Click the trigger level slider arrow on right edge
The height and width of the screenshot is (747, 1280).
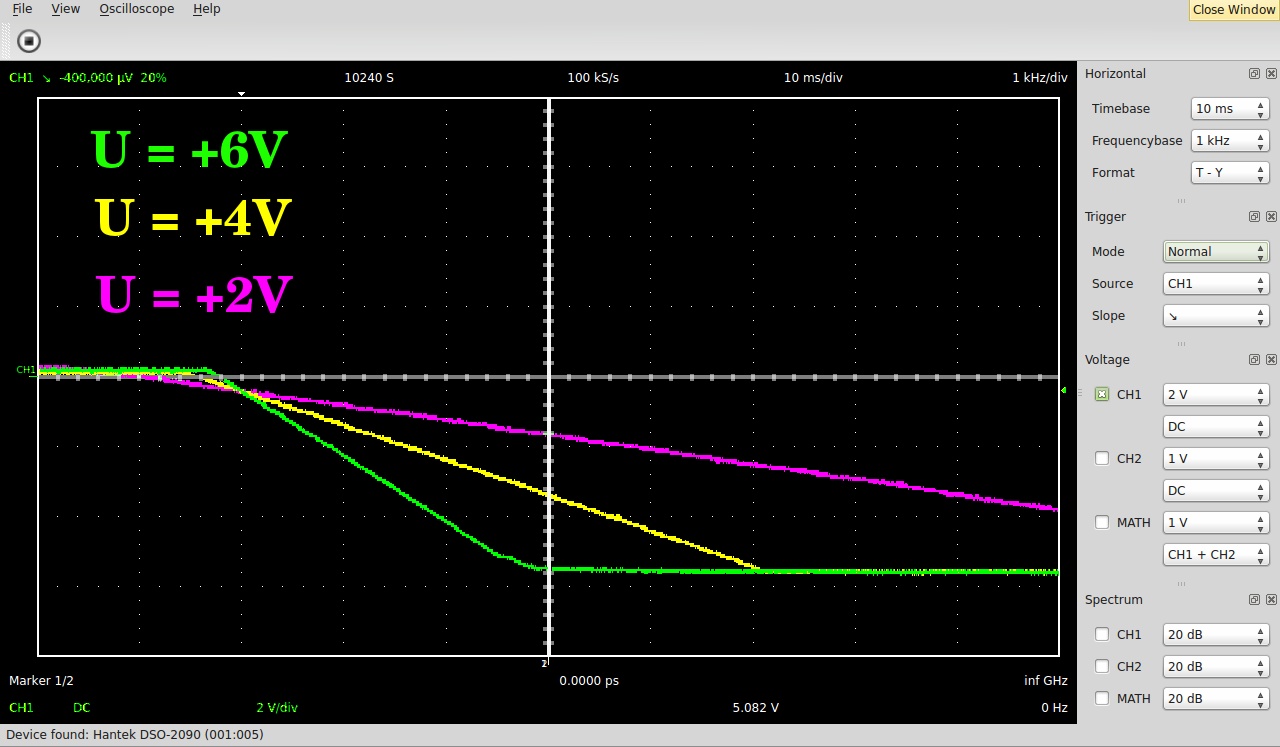coord(1064,390)
